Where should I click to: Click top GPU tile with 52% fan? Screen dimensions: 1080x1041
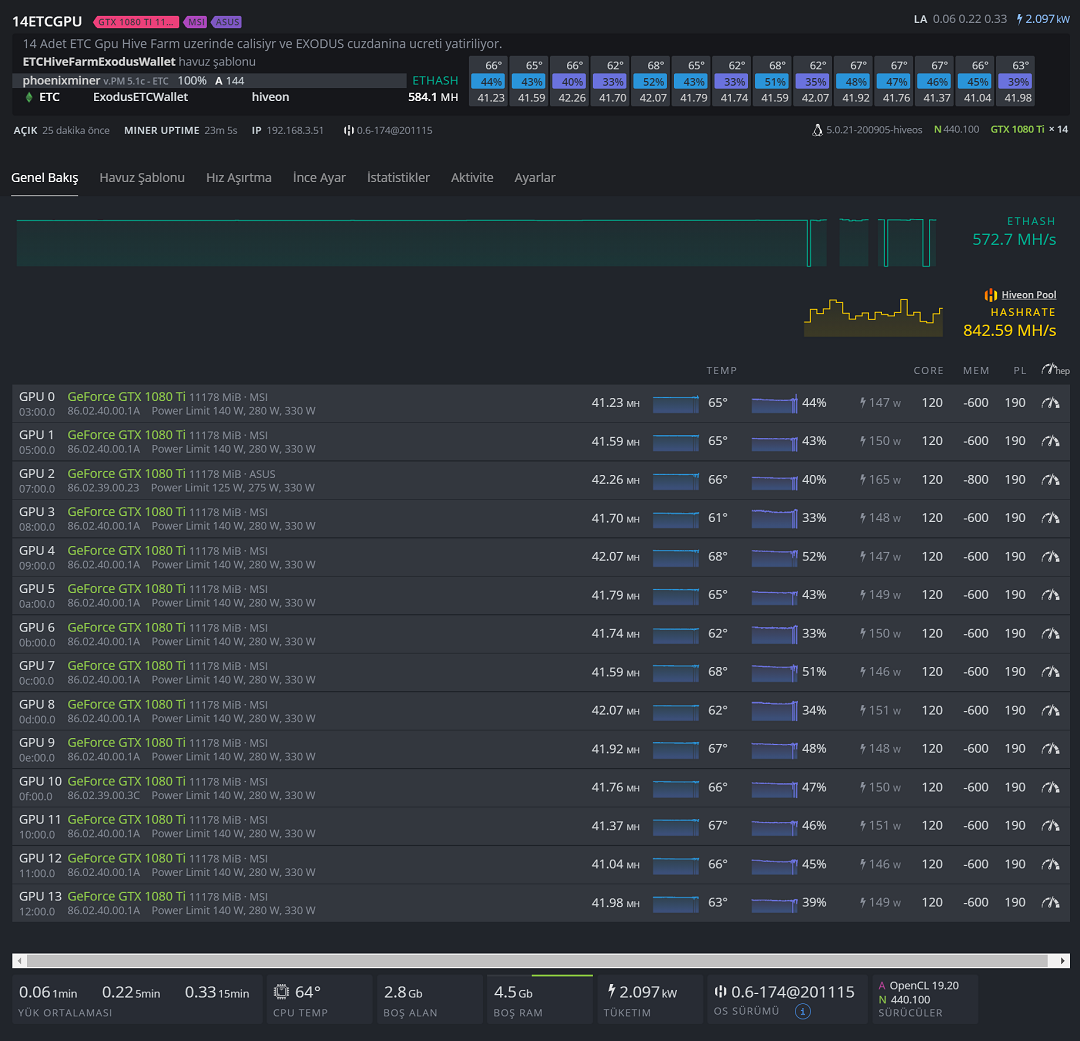pyautogui.click(x=653, y=81)
